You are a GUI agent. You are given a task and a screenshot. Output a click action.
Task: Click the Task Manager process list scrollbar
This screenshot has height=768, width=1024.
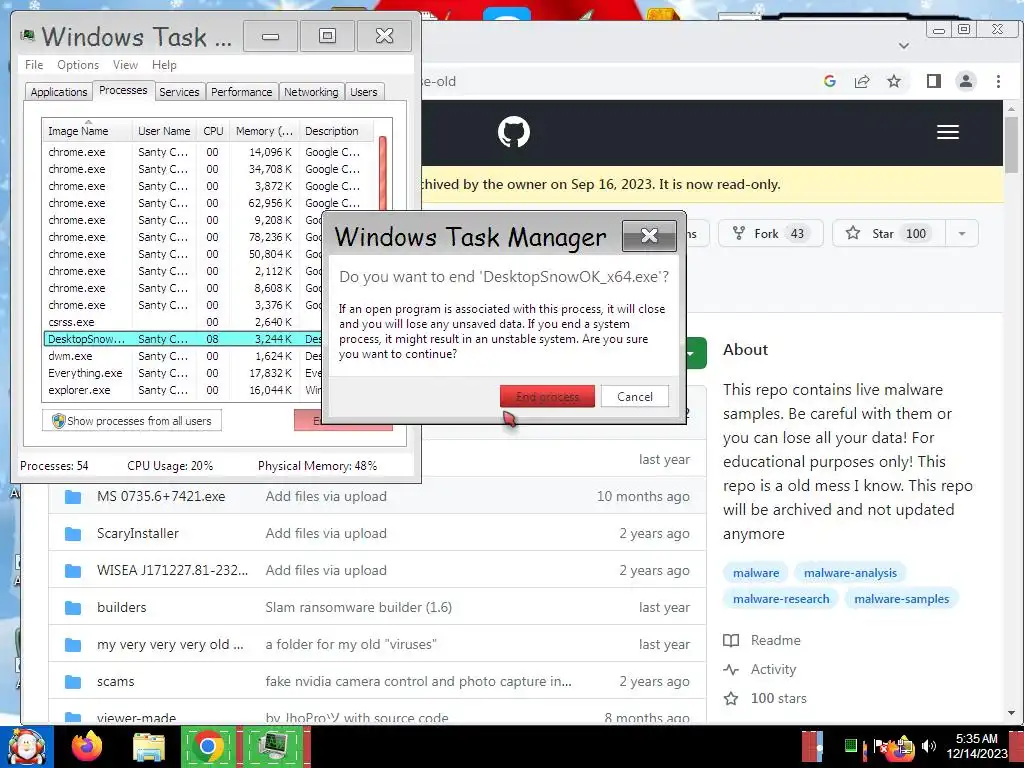383,173
